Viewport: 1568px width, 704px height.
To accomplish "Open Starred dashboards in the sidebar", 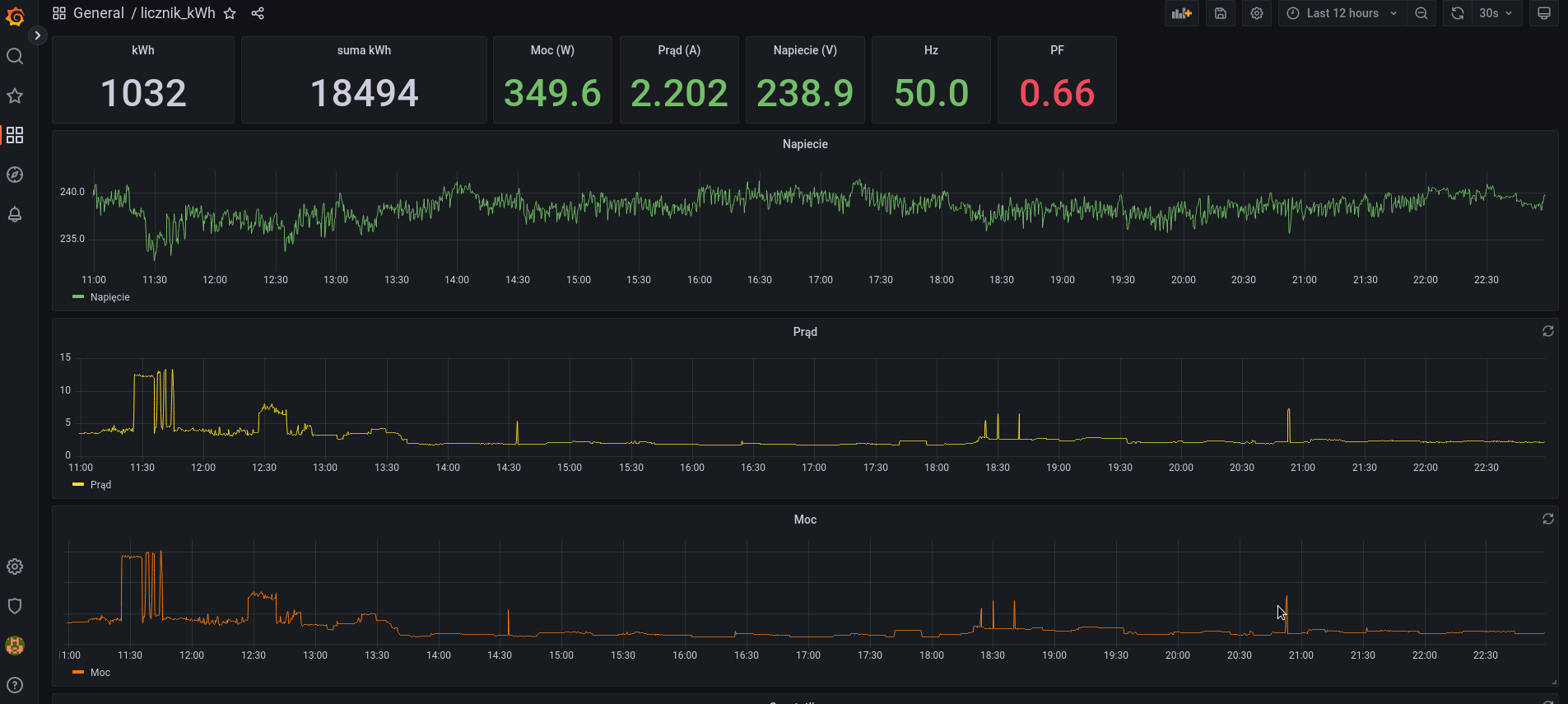I will [x=15, y=96].
